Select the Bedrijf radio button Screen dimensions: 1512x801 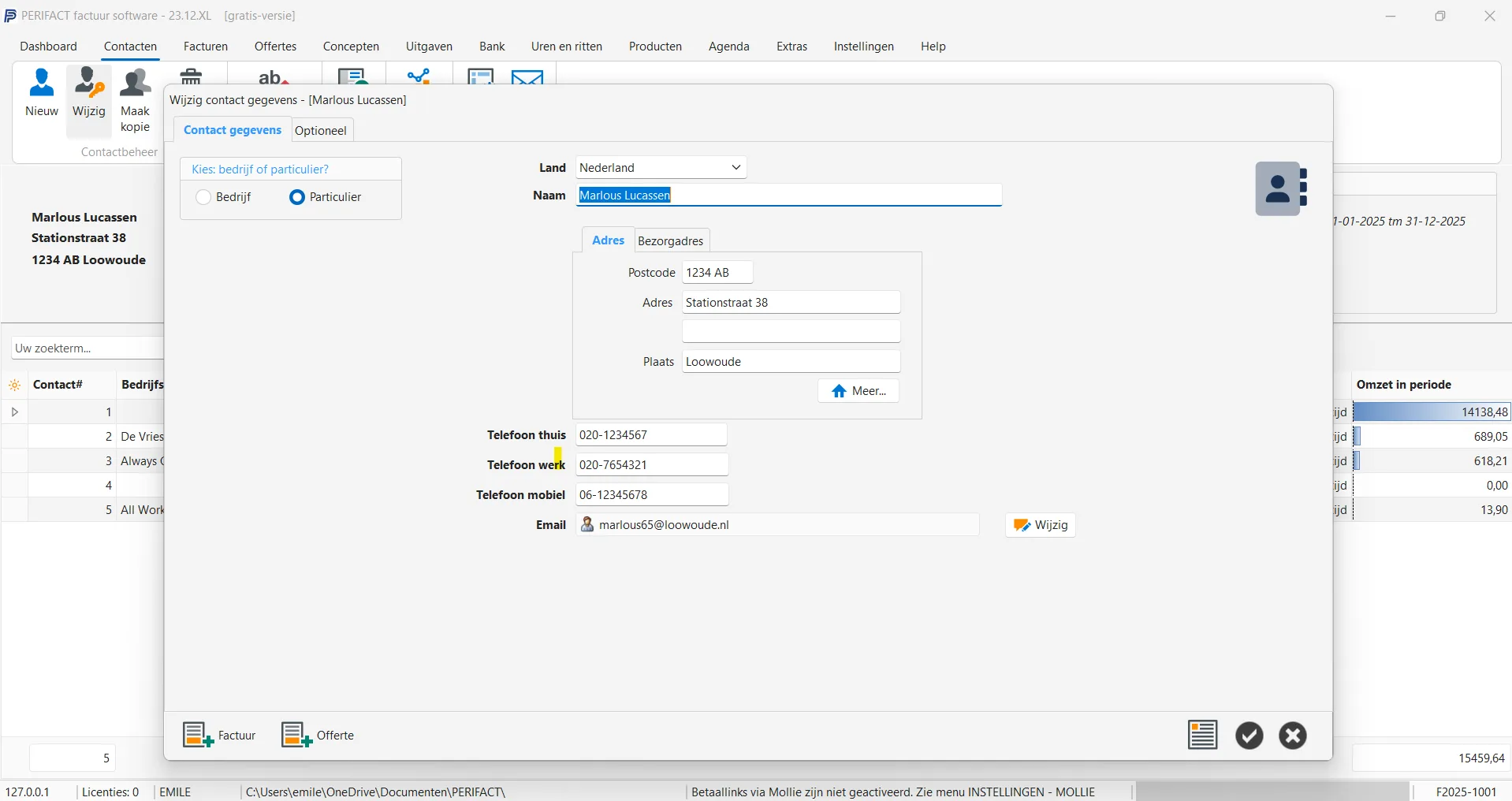pyautogui.click(x=203, y=197)
